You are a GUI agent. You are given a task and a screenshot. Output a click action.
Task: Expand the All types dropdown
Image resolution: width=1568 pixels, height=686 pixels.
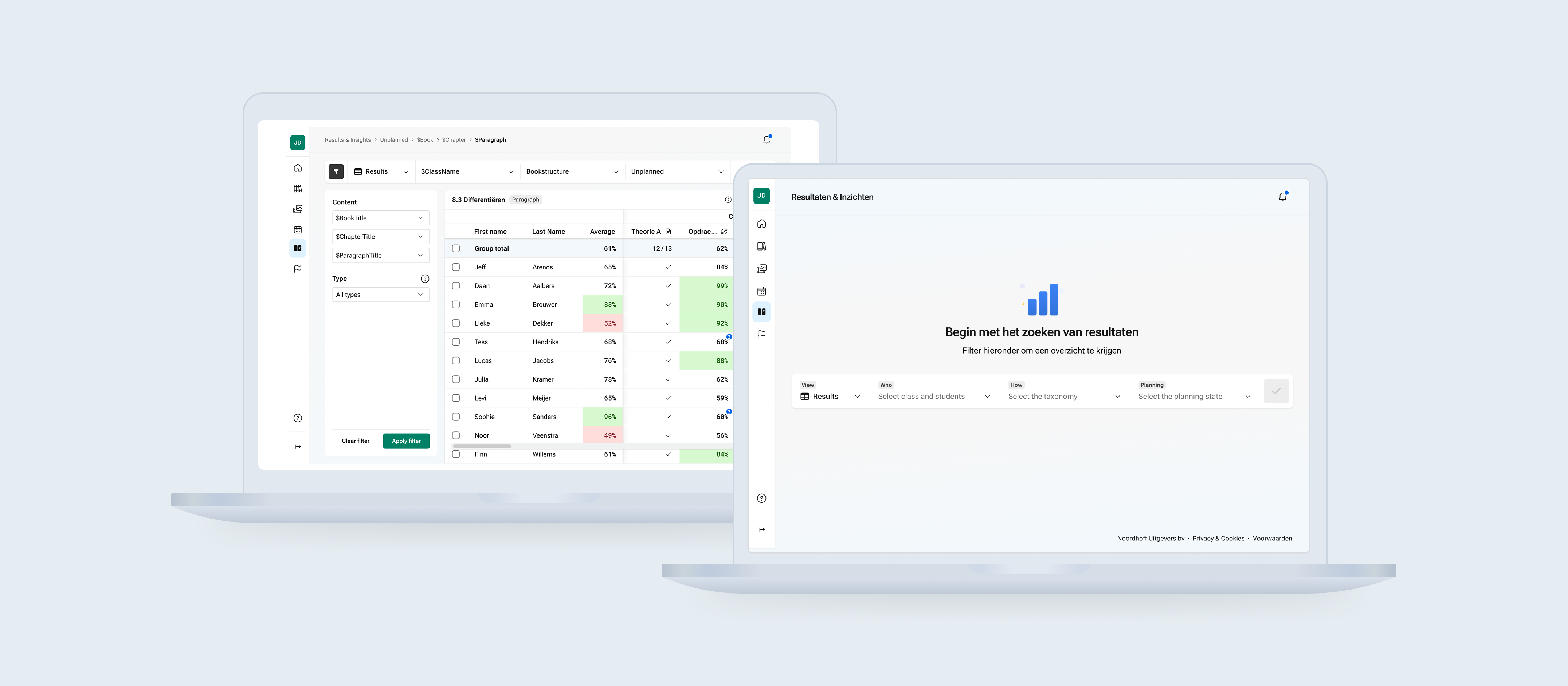pos(380,295)
